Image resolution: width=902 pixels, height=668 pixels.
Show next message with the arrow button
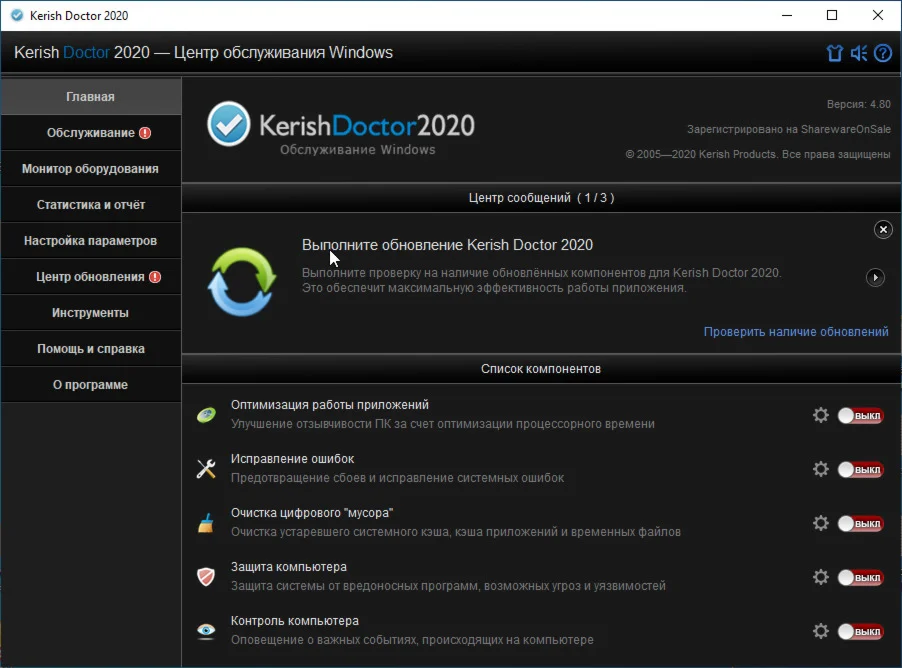(875, 277)
